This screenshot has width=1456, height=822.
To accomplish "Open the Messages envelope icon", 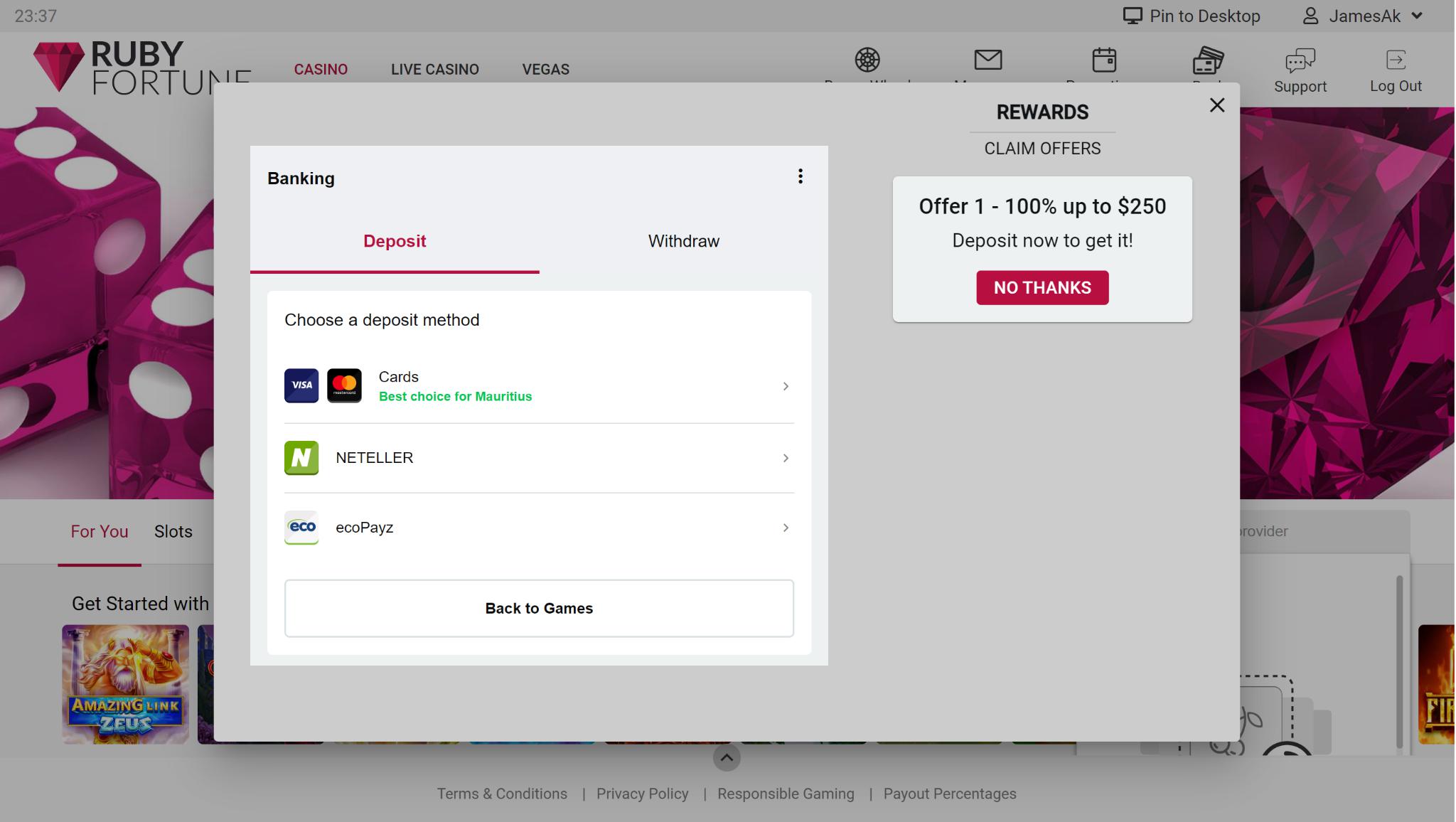I will [x=988, y=60].
